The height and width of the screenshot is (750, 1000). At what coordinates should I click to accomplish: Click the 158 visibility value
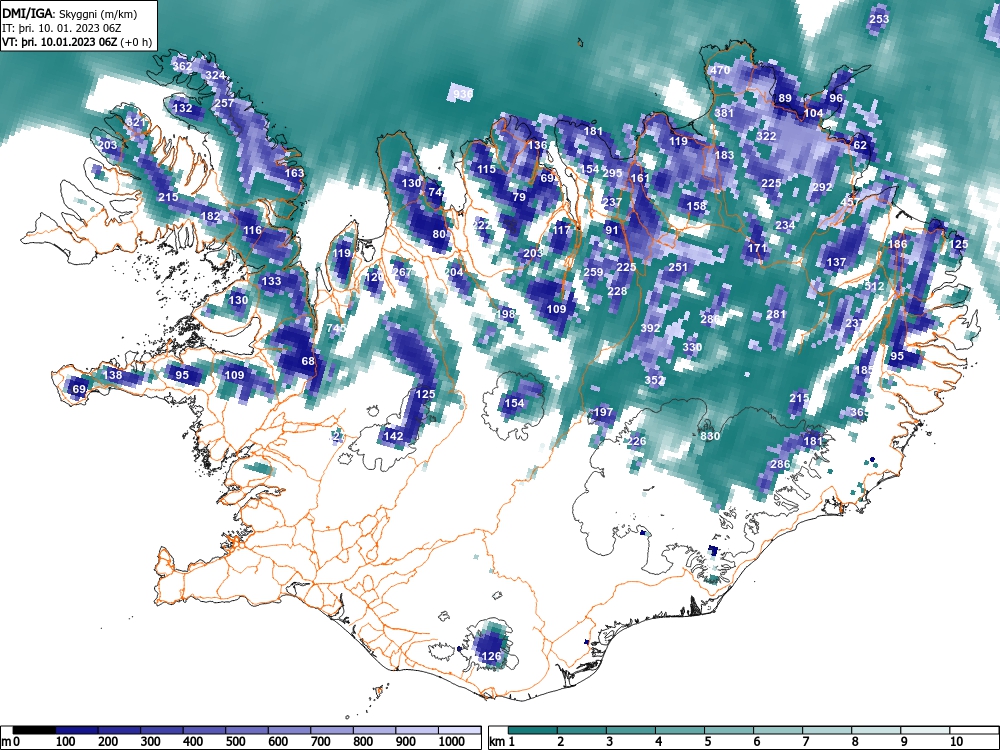[696, 206]
